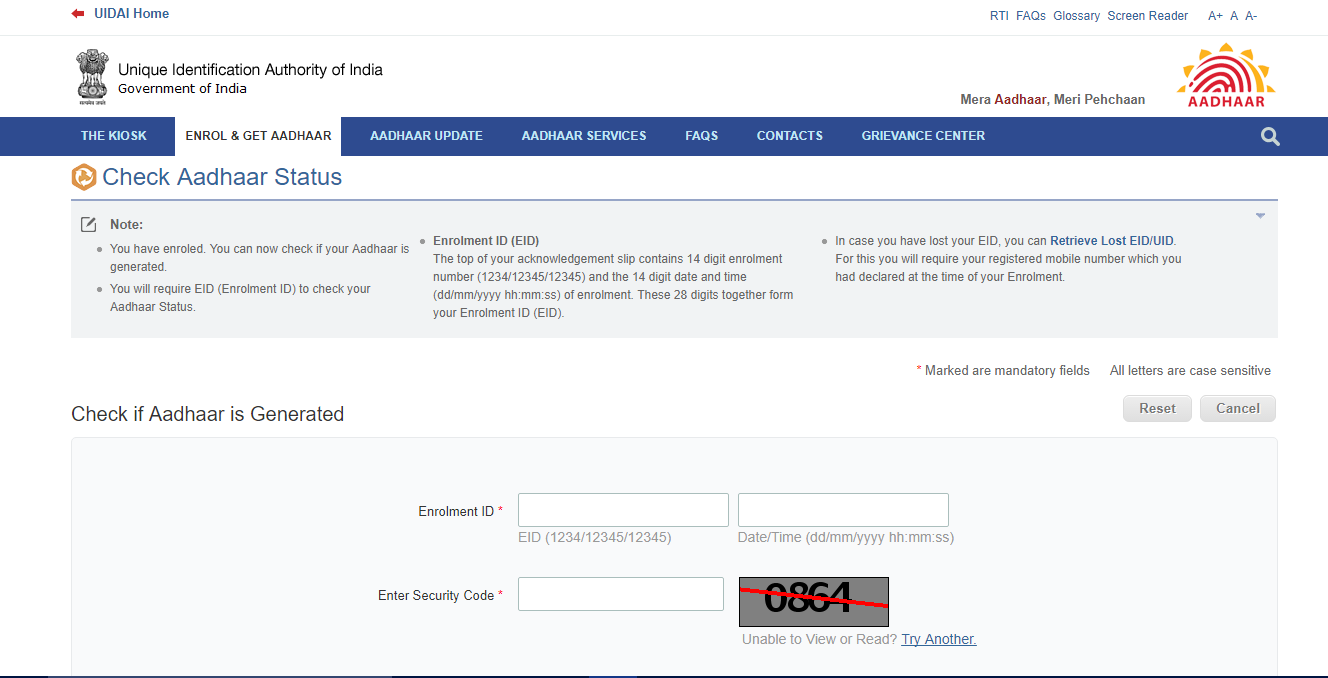Open the AADHAAR SERVICES tab
The width and height of the screenshot is (1328, 678).
583,136
